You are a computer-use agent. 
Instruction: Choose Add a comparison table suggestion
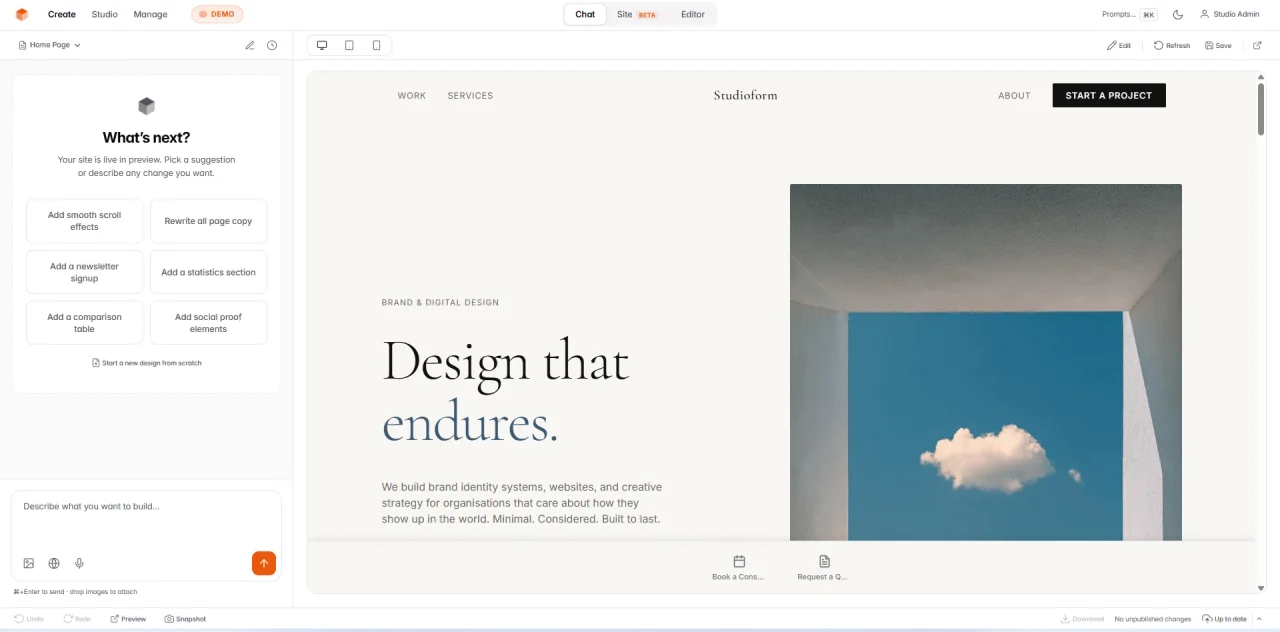point(85,323)
